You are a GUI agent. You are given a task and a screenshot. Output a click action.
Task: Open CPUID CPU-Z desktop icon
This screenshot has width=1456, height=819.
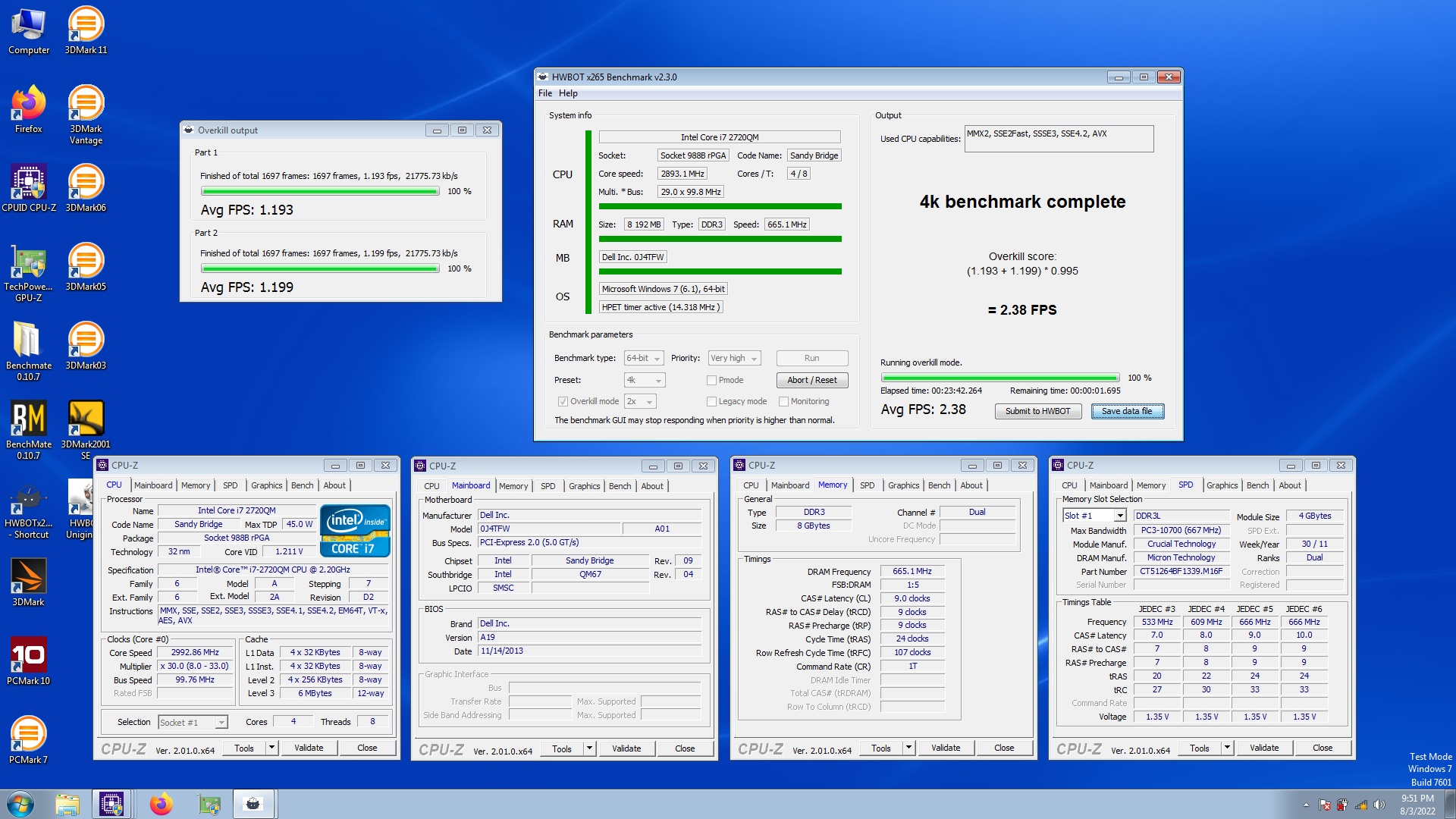point(29,188)
